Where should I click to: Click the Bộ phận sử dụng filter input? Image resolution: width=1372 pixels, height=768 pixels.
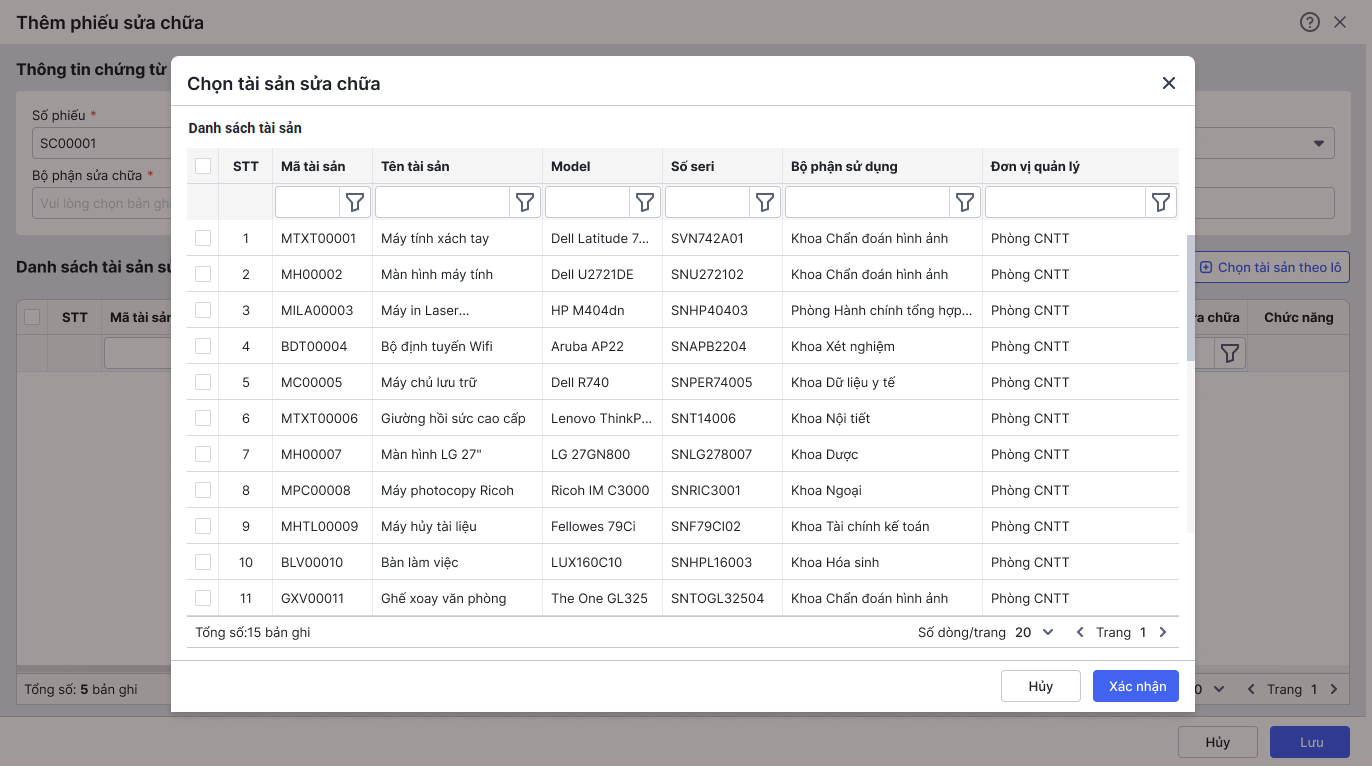pyautogui.click(x=868, y=203)
